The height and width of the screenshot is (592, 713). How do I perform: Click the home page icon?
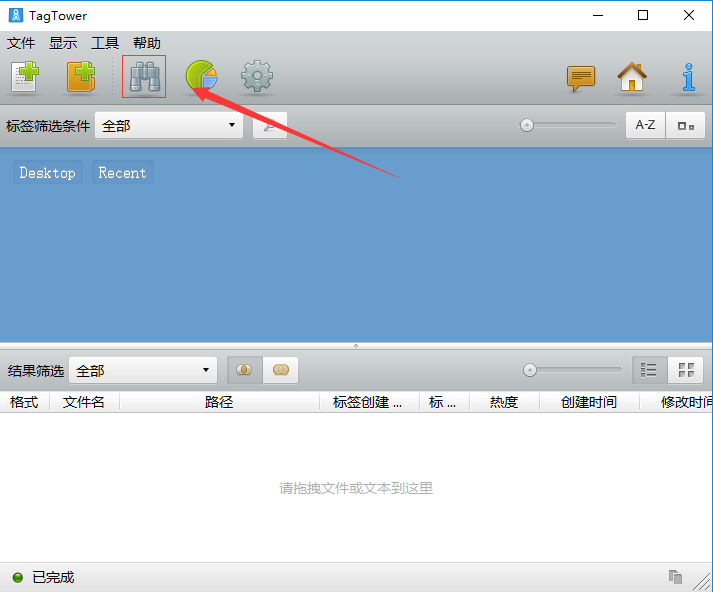coord(632,76)
